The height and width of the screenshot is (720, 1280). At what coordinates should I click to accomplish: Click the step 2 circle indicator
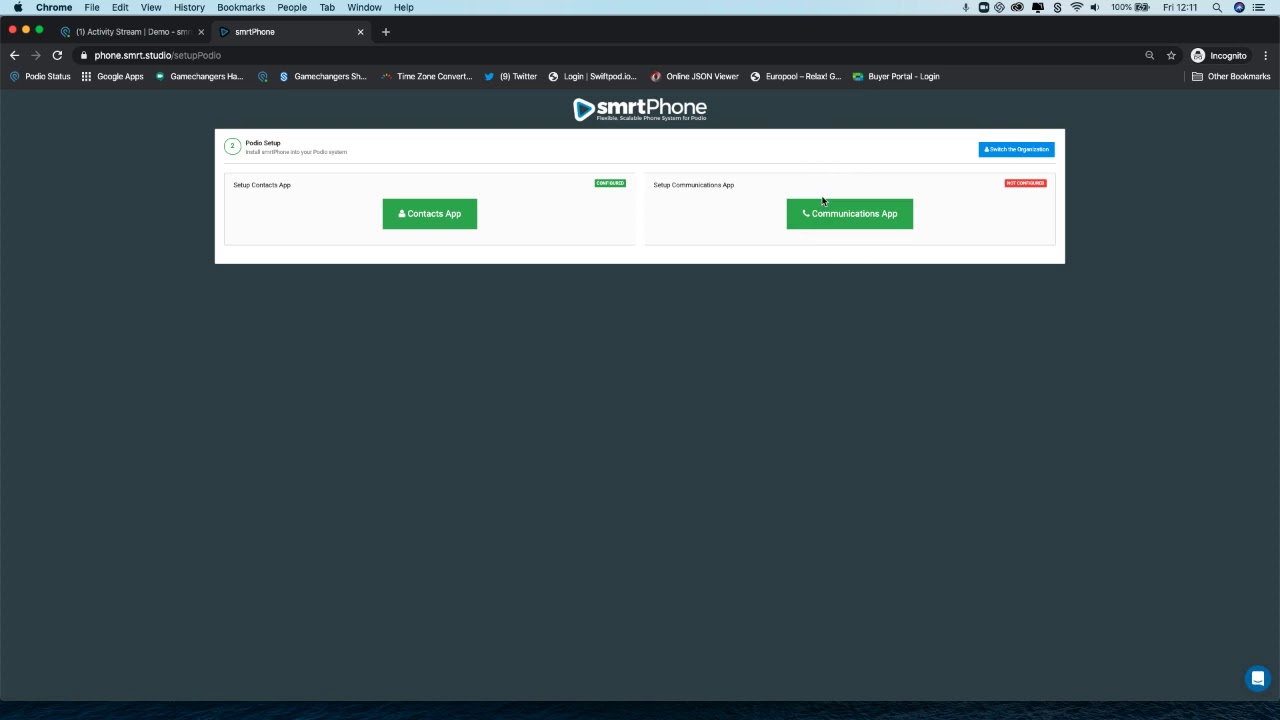click(232, 146)
